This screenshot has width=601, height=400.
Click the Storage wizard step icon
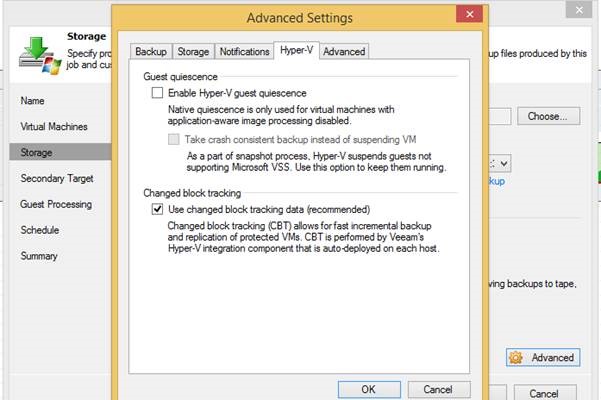click(x=39, y=54)
